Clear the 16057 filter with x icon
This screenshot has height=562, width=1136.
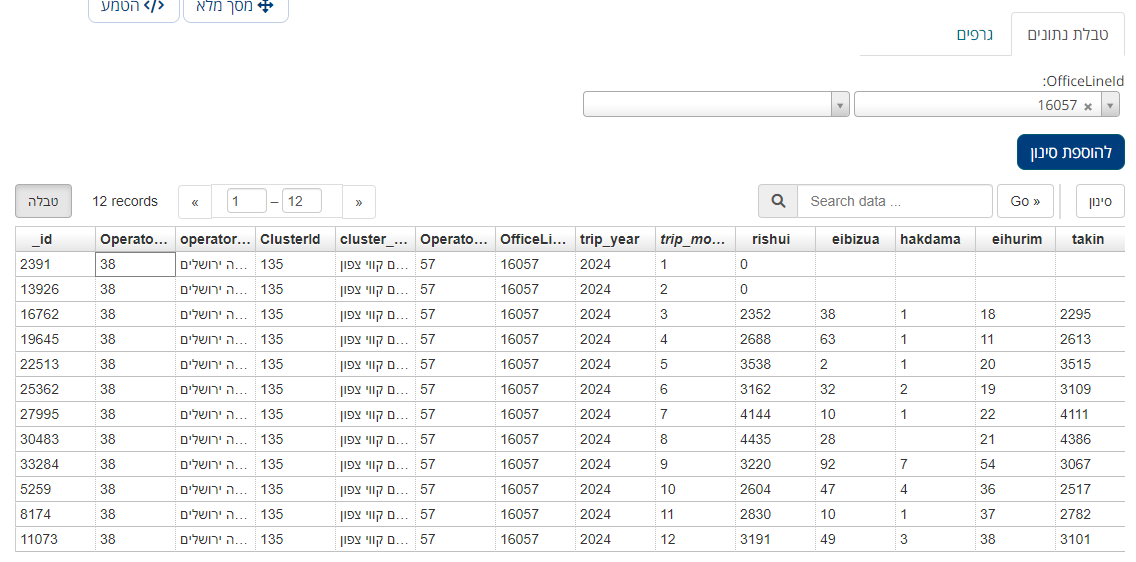[1088, 105]
